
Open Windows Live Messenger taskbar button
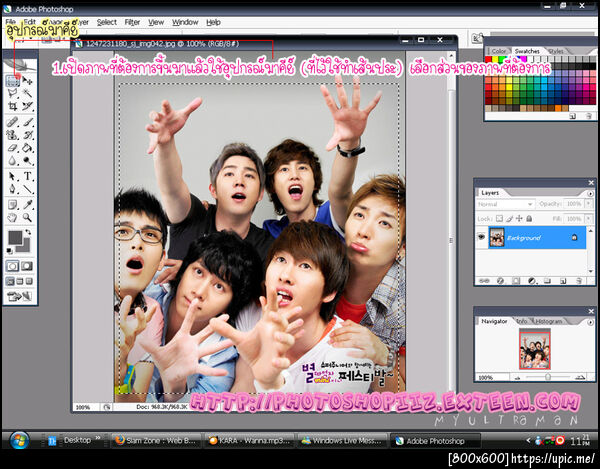342,441
